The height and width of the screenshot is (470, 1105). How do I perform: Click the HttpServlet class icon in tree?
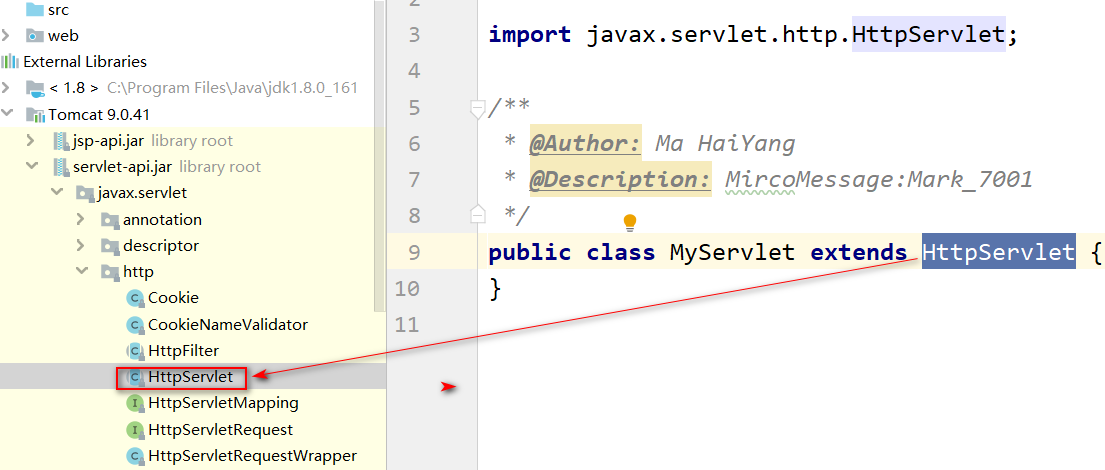(x=135, y=377)
